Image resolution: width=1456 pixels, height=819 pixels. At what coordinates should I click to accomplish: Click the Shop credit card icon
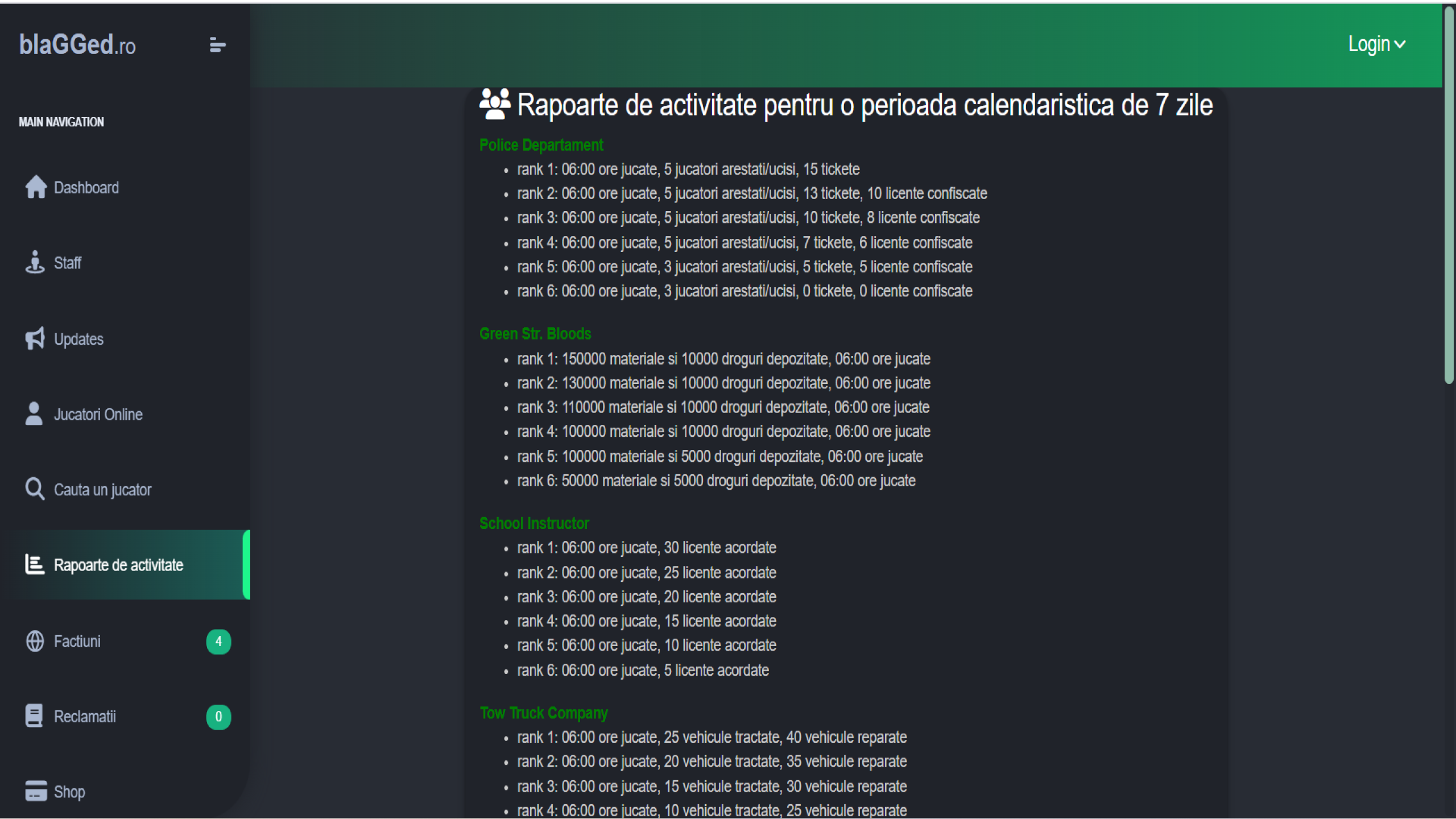pyautogui.click(x=36, y=791)
